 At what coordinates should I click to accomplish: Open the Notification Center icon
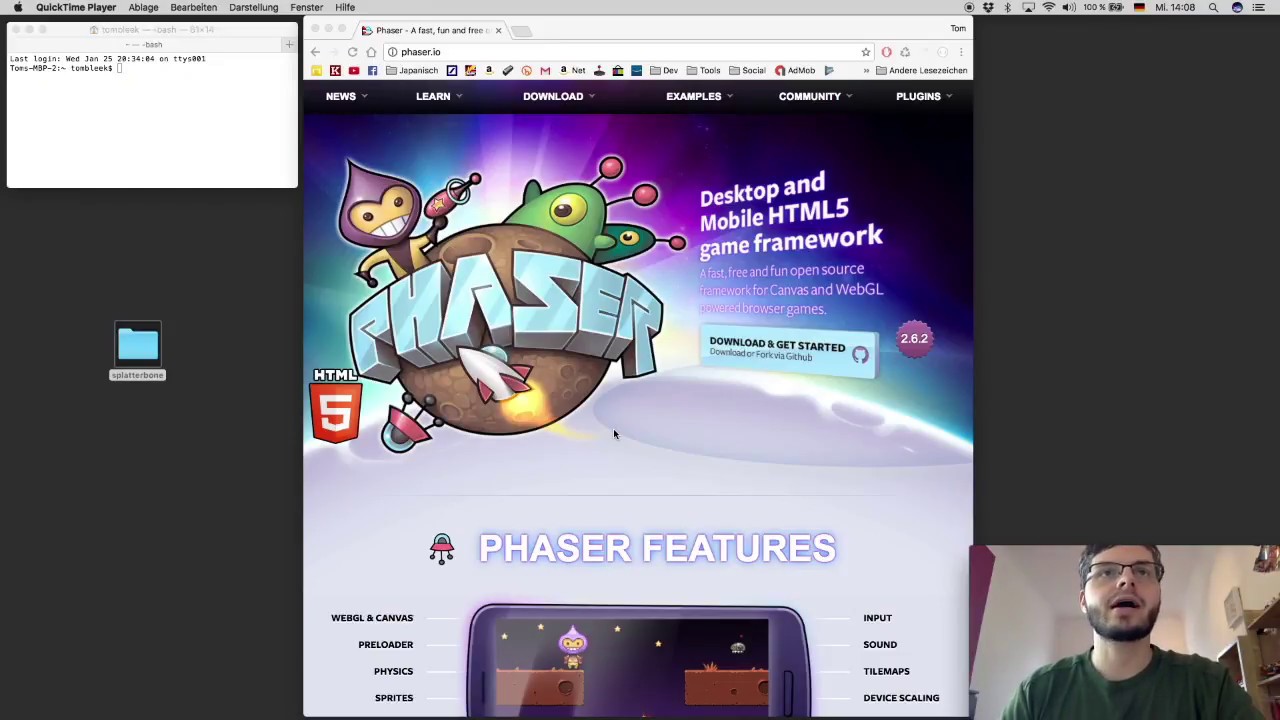[x=1259, y=7]
